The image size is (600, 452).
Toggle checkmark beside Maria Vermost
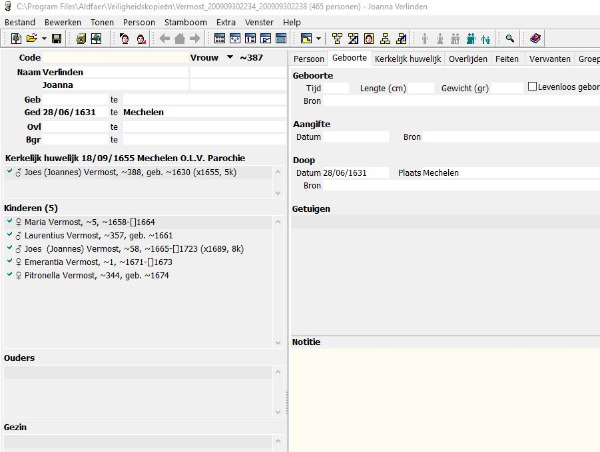coord(9,222)
